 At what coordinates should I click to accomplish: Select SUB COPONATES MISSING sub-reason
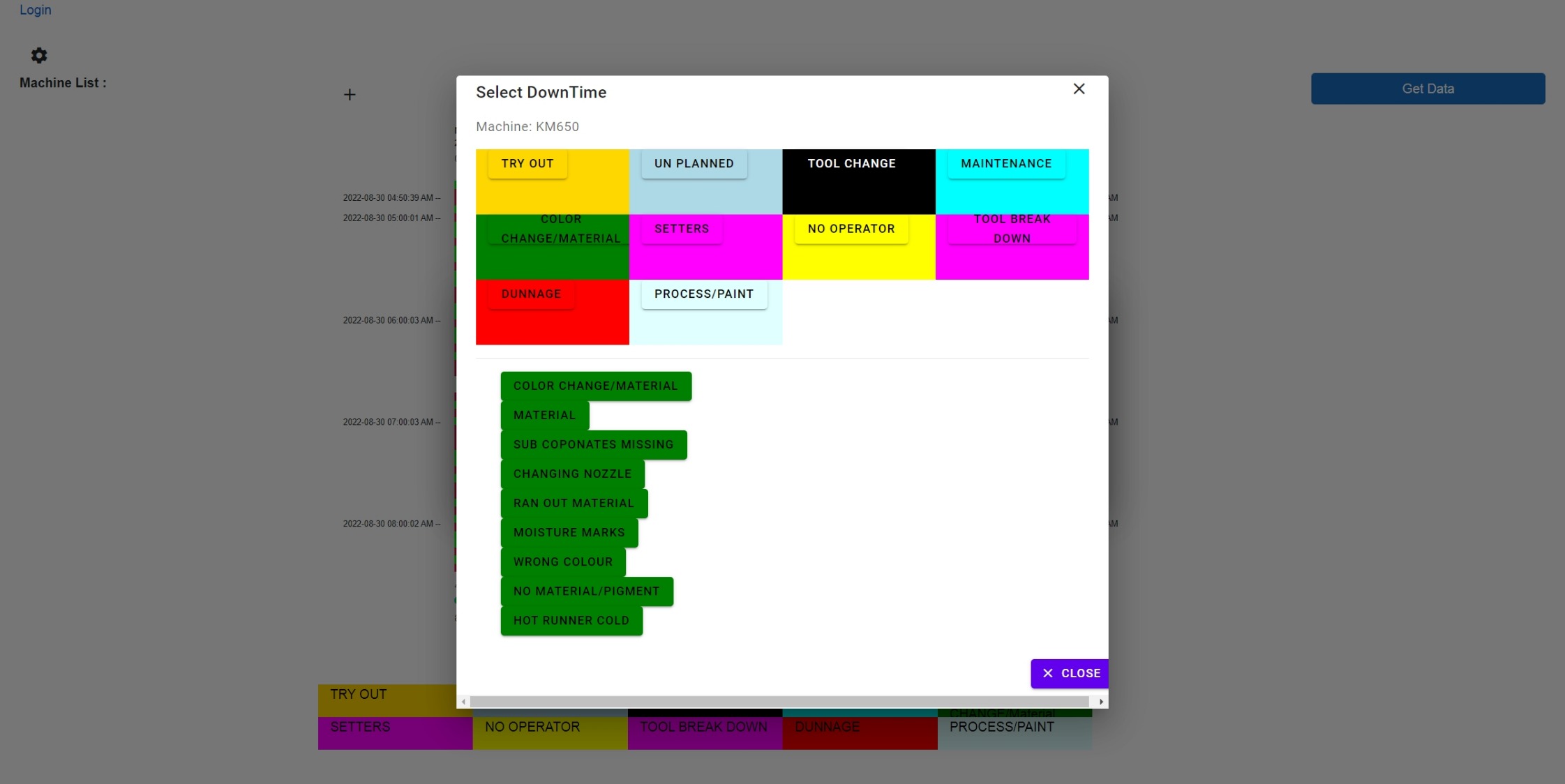tap(594, 444)
